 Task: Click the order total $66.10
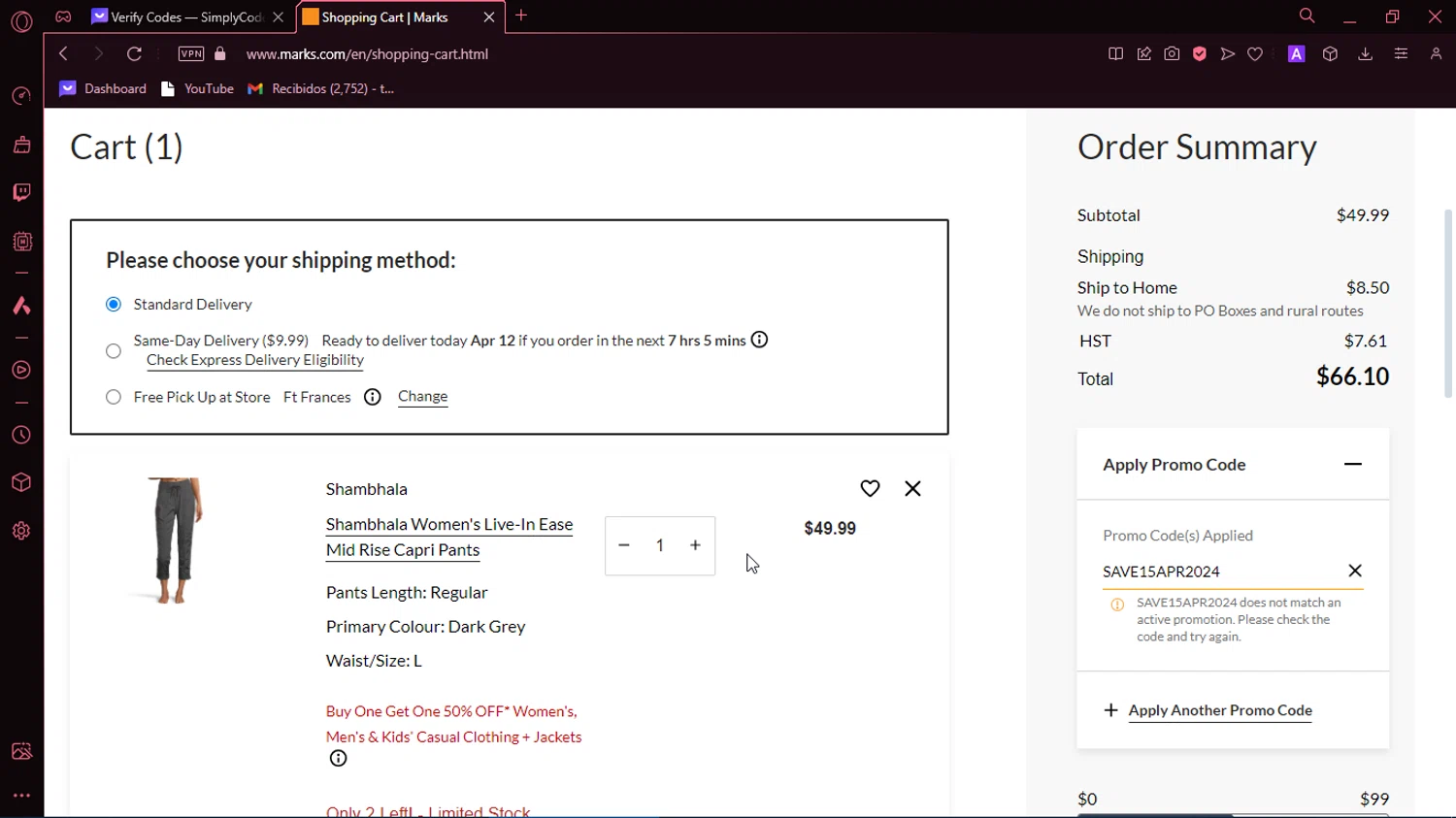(x=1352, y=376)
